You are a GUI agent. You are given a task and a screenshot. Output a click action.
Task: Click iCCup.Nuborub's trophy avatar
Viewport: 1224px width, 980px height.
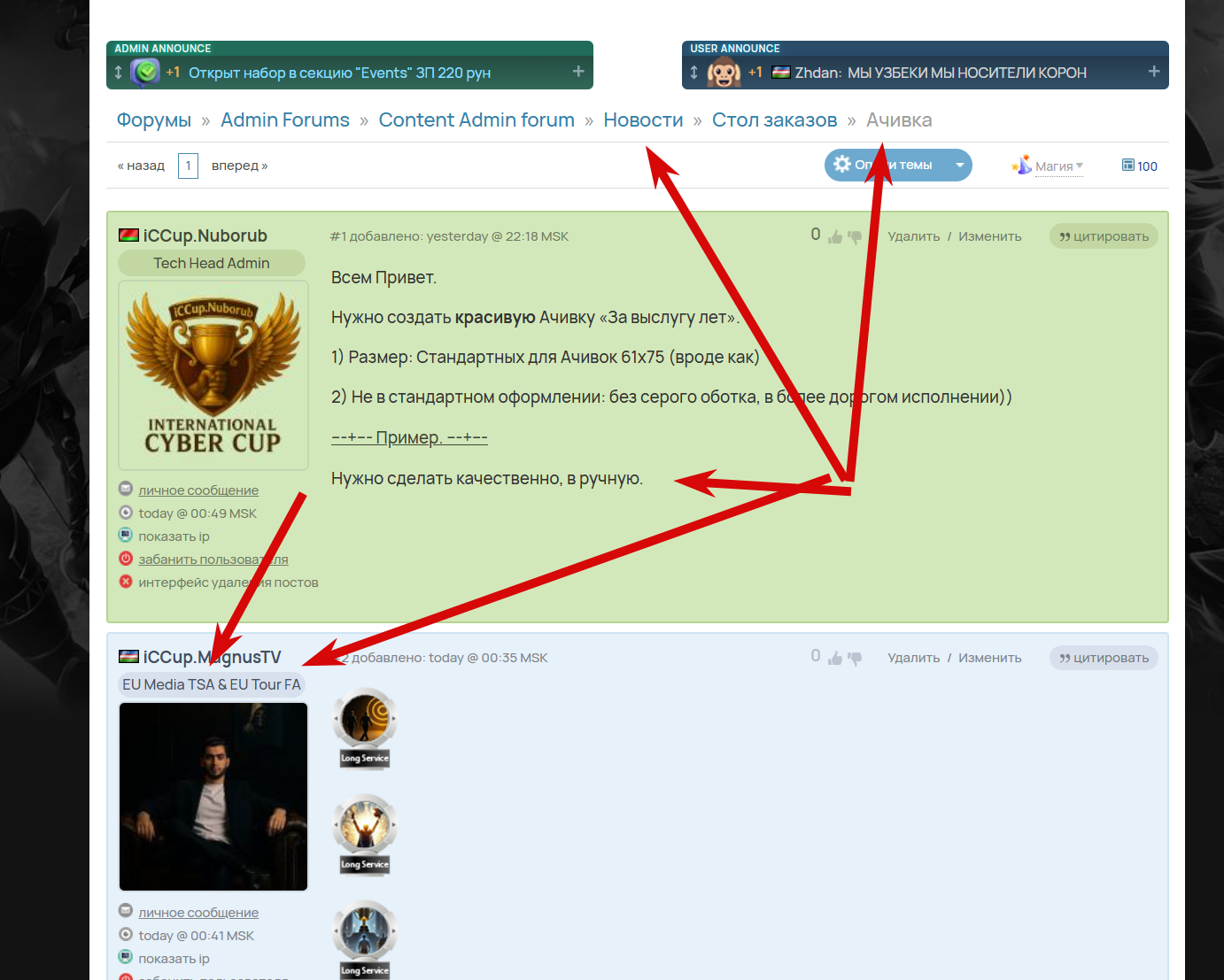(x=213, y=375)
